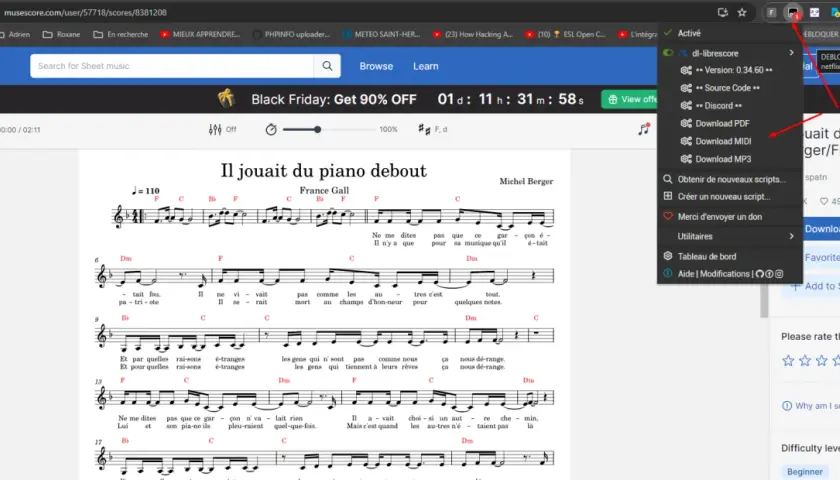Open the GitHub icon in the Aide row

[760, 274]
